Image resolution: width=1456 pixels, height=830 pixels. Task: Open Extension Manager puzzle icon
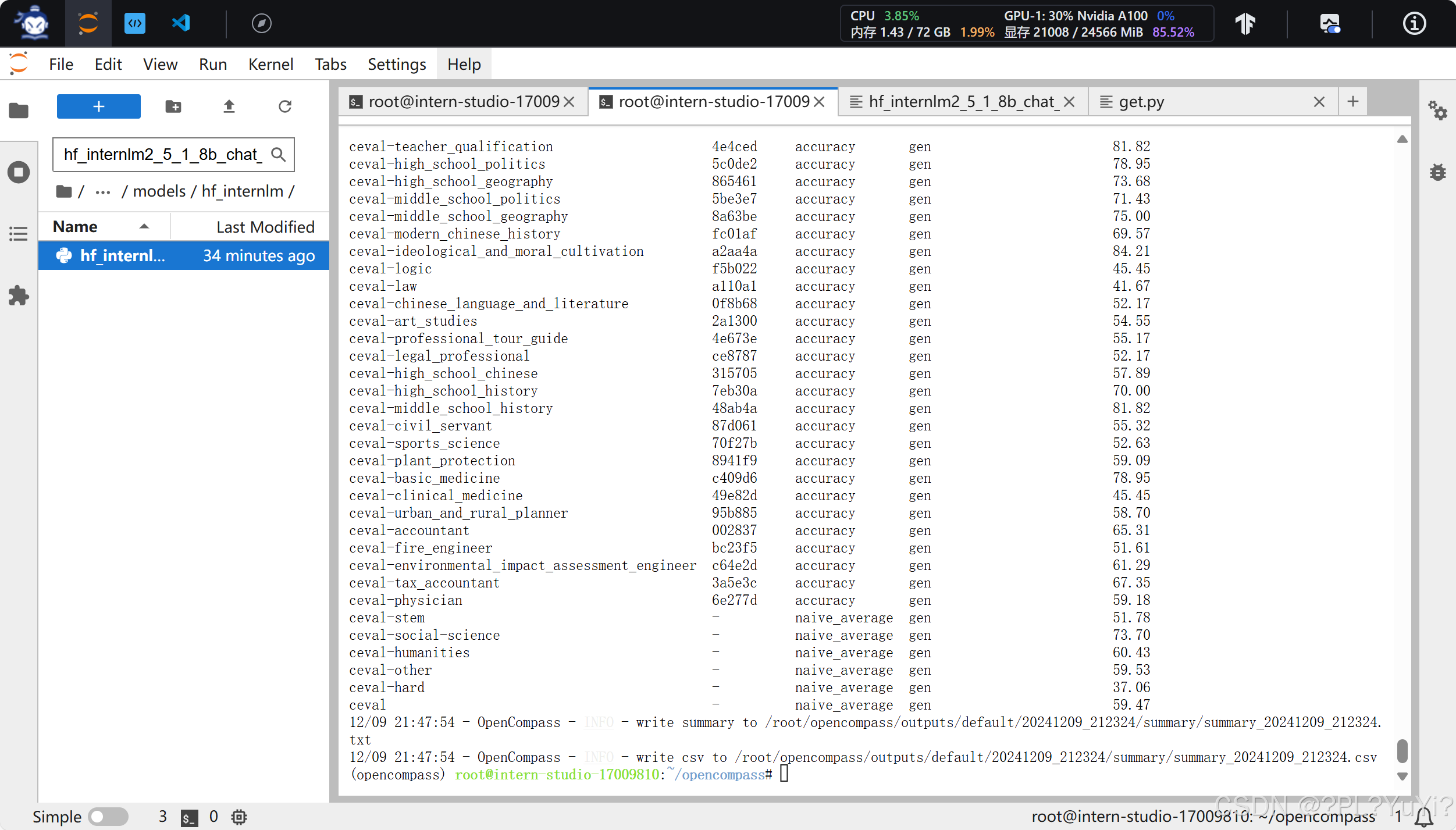tap(19, 295)
